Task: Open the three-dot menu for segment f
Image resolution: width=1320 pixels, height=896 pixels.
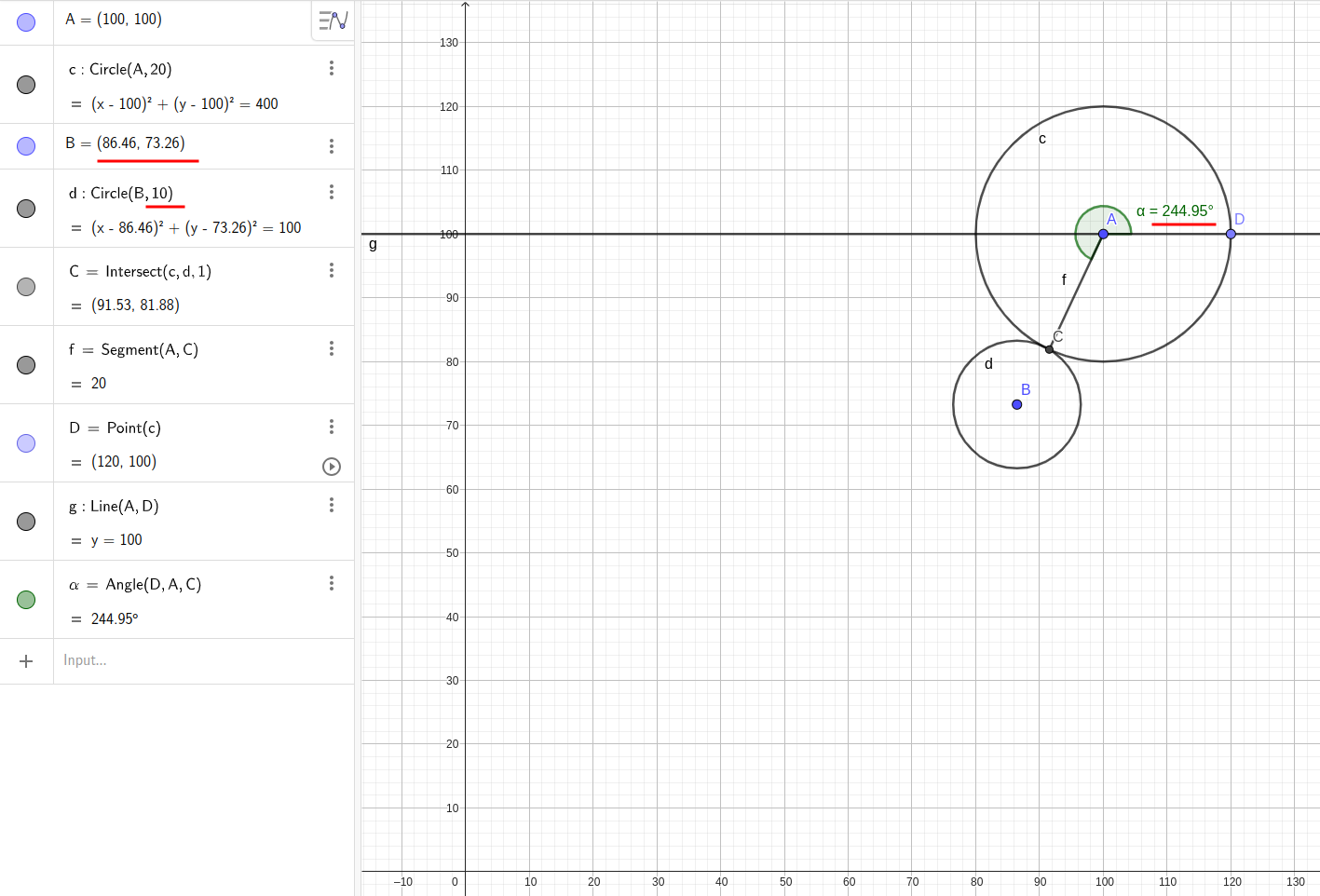Action: click(x=332, y=347)
